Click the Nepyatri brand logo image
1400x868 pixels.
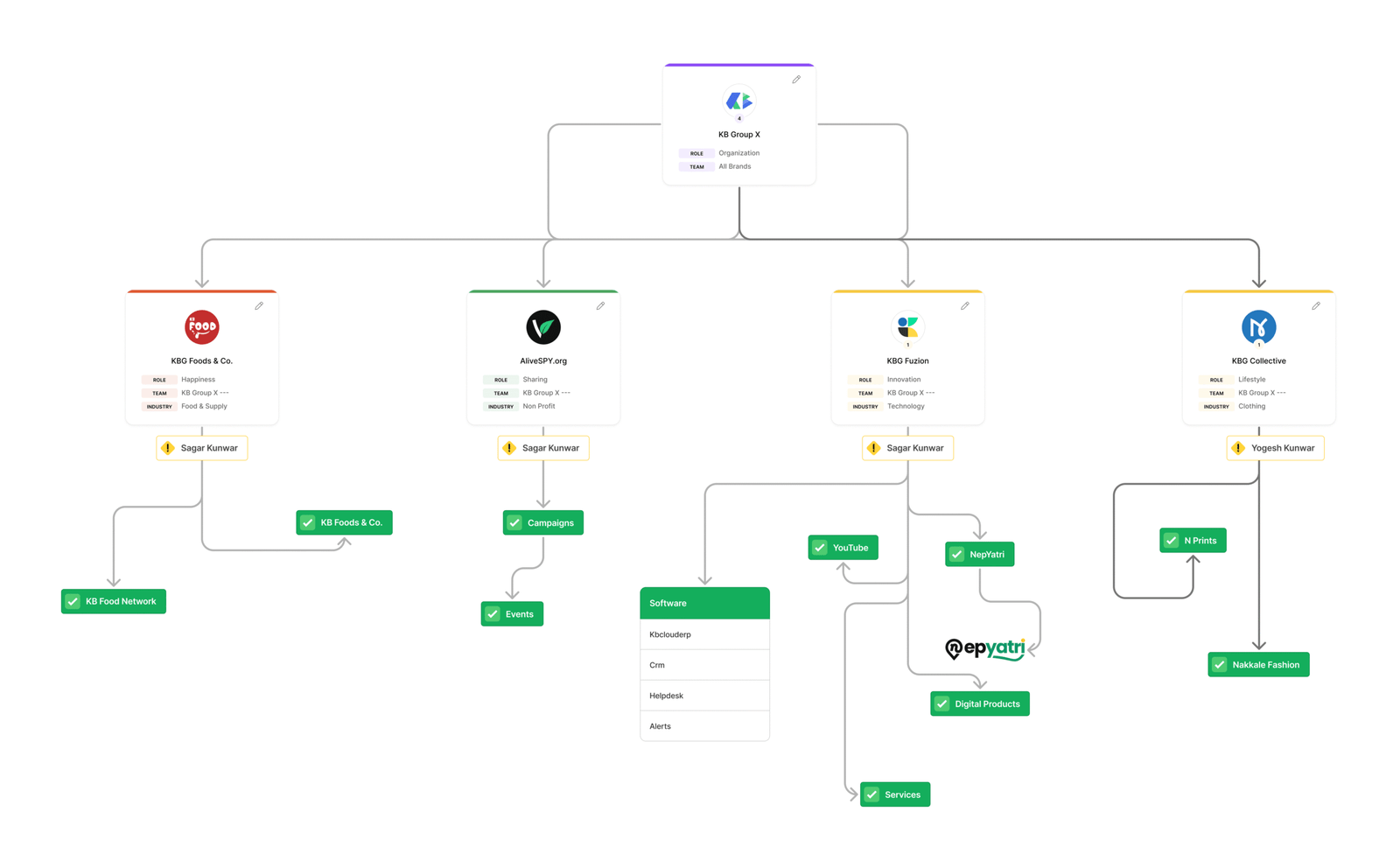[985, 648]
